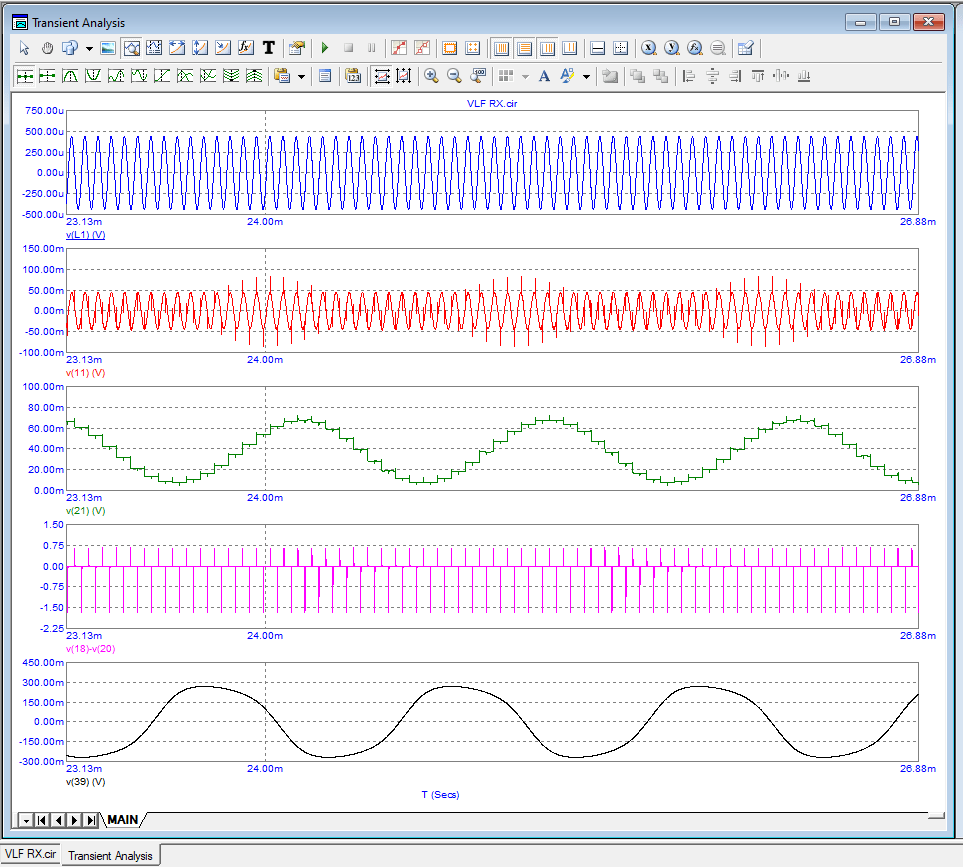Jump to last page navigation button
This screenshot has height=867, width=963.
point(91,820)
